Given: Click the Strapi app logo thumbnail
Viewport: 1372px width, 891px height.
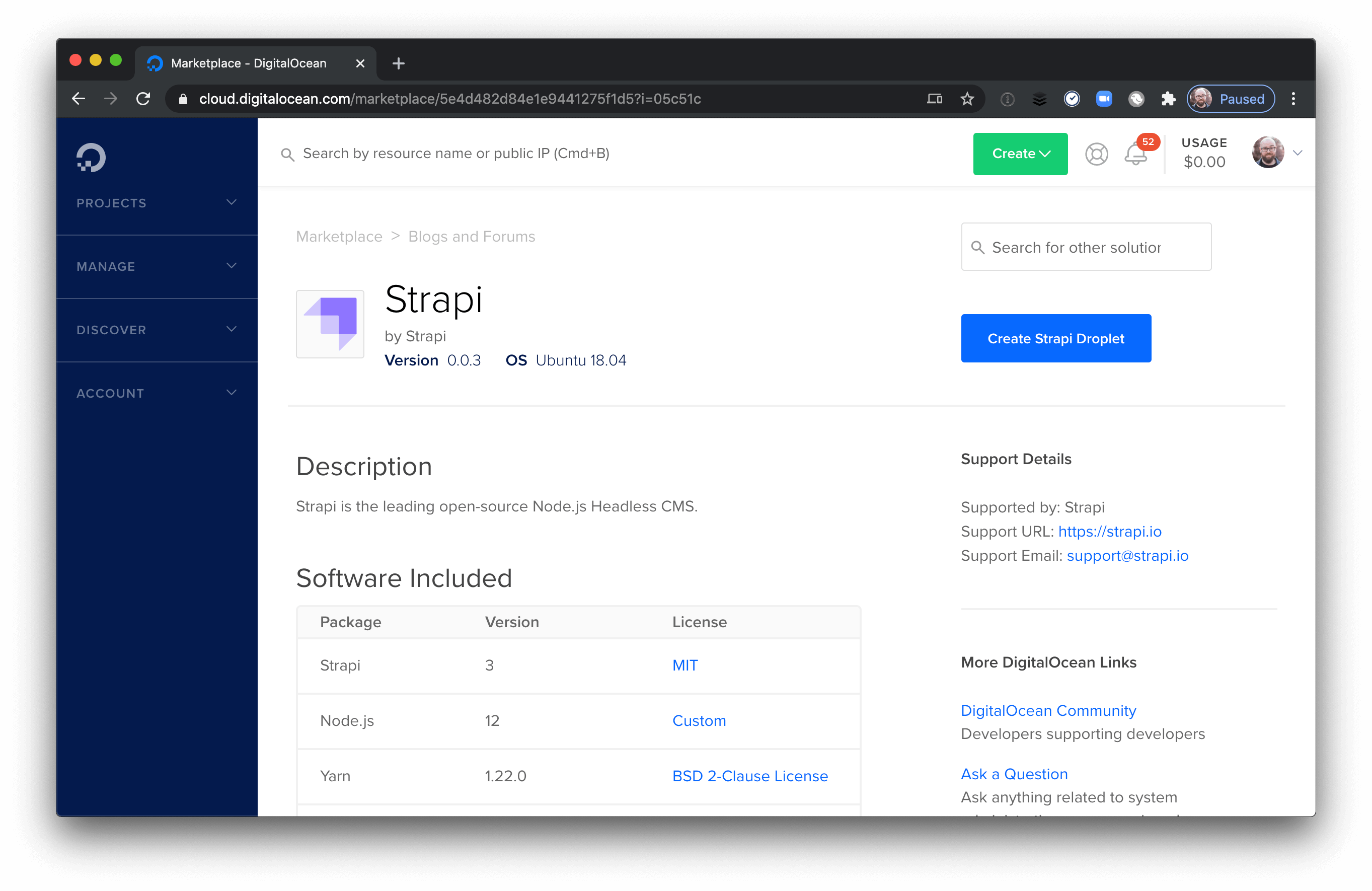Looking at the screenshot, I should coord(330,324).
